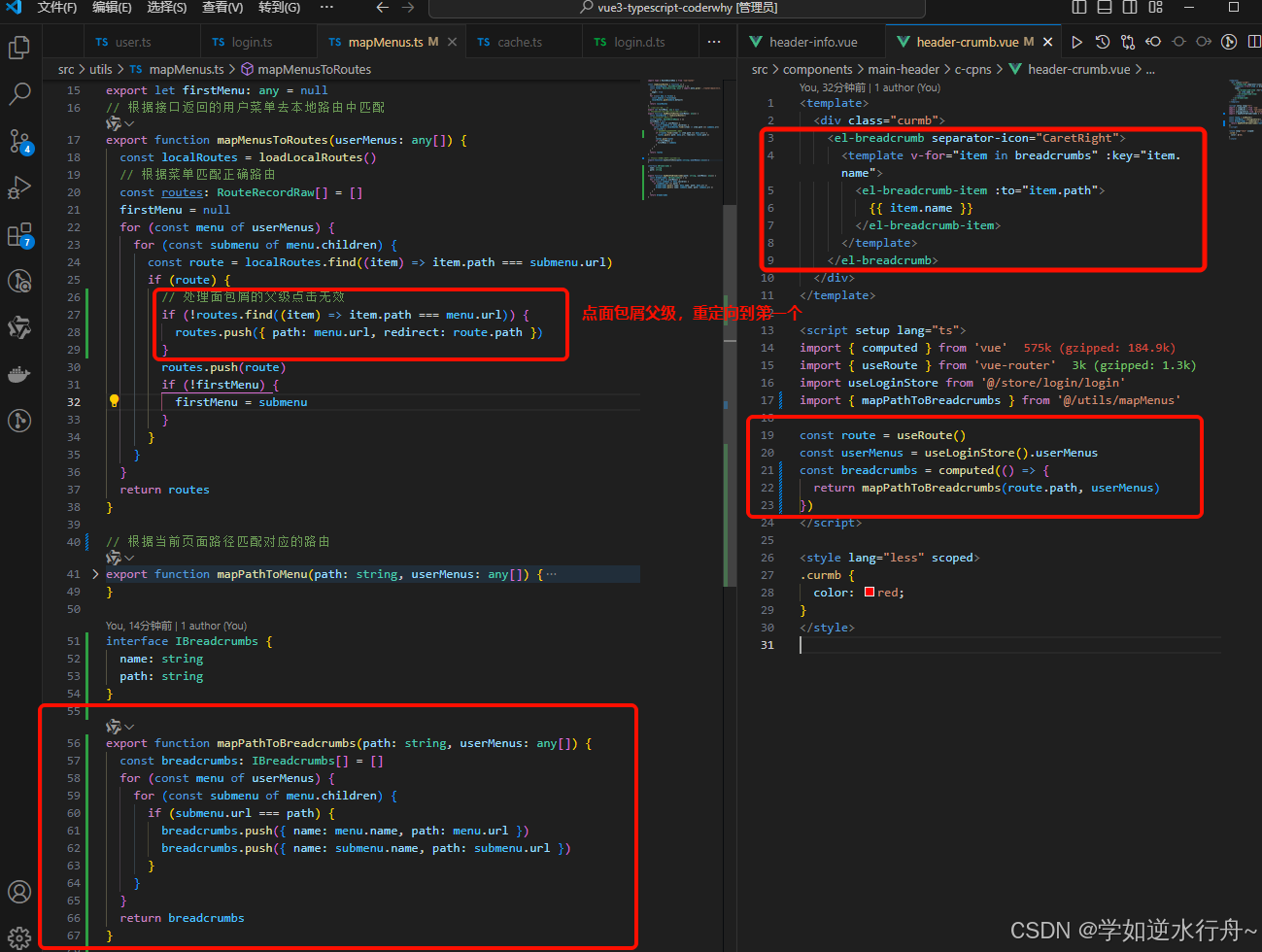This screenshot has width=1262, height=952.
Task: Click the VS Code logo icon
Action: (x=14, y=7)
